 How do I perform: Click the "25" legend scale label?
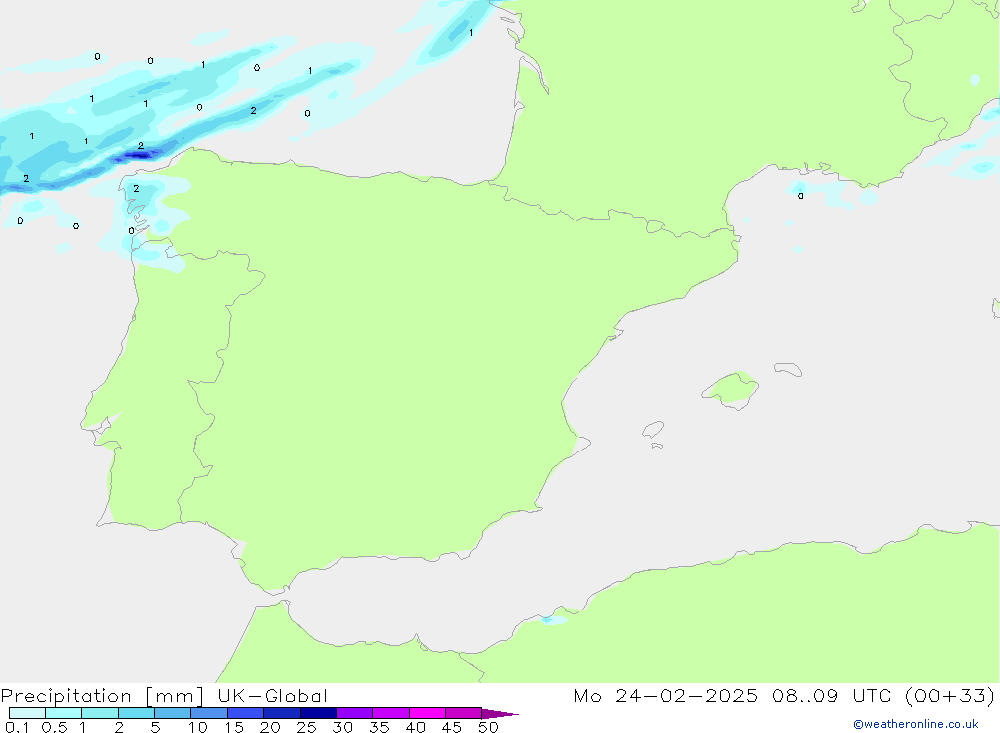click(x=306, y=727)
